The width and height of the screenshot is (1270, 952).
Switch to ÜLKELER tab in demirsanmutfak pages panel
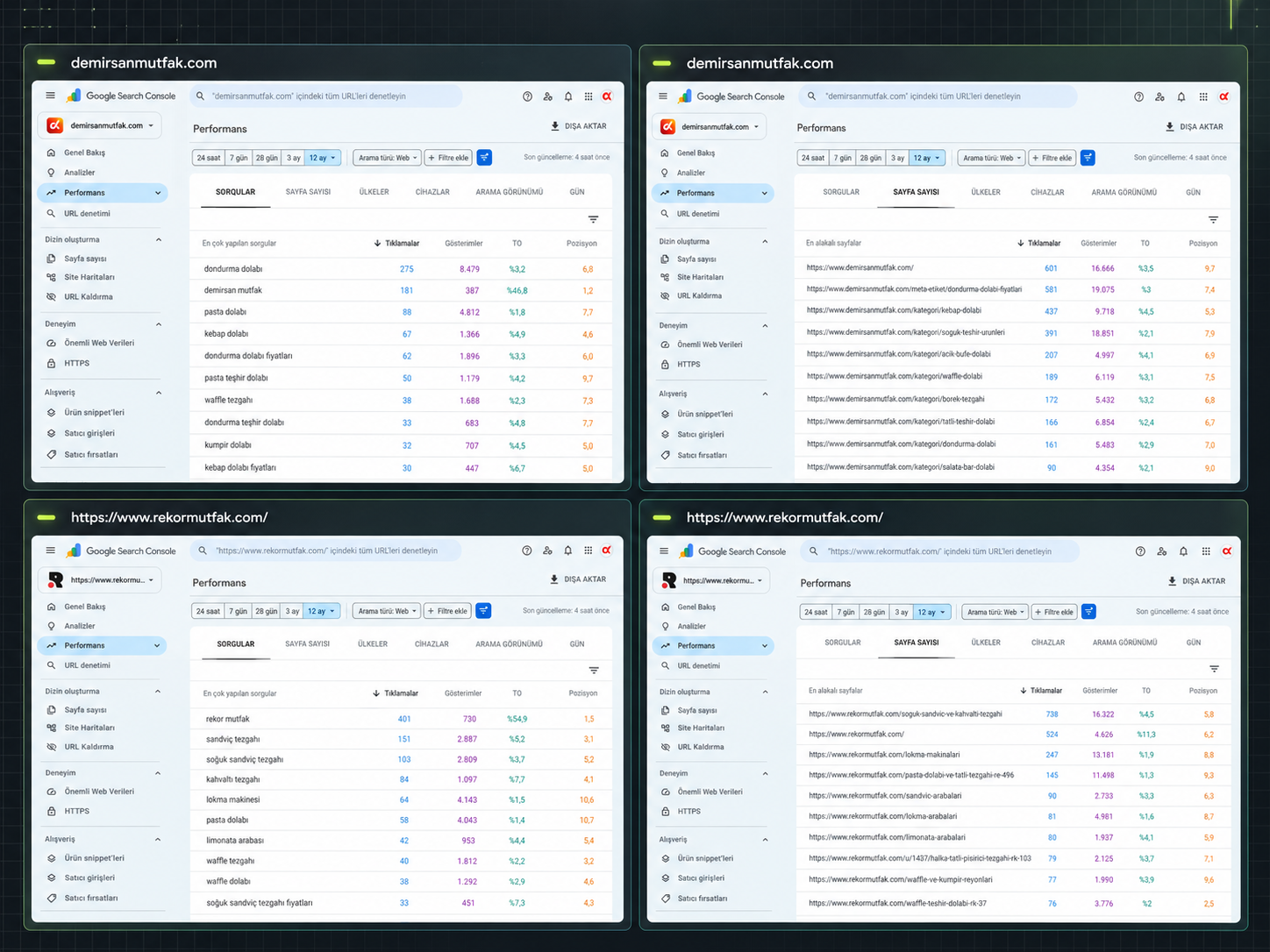point(986,192)
